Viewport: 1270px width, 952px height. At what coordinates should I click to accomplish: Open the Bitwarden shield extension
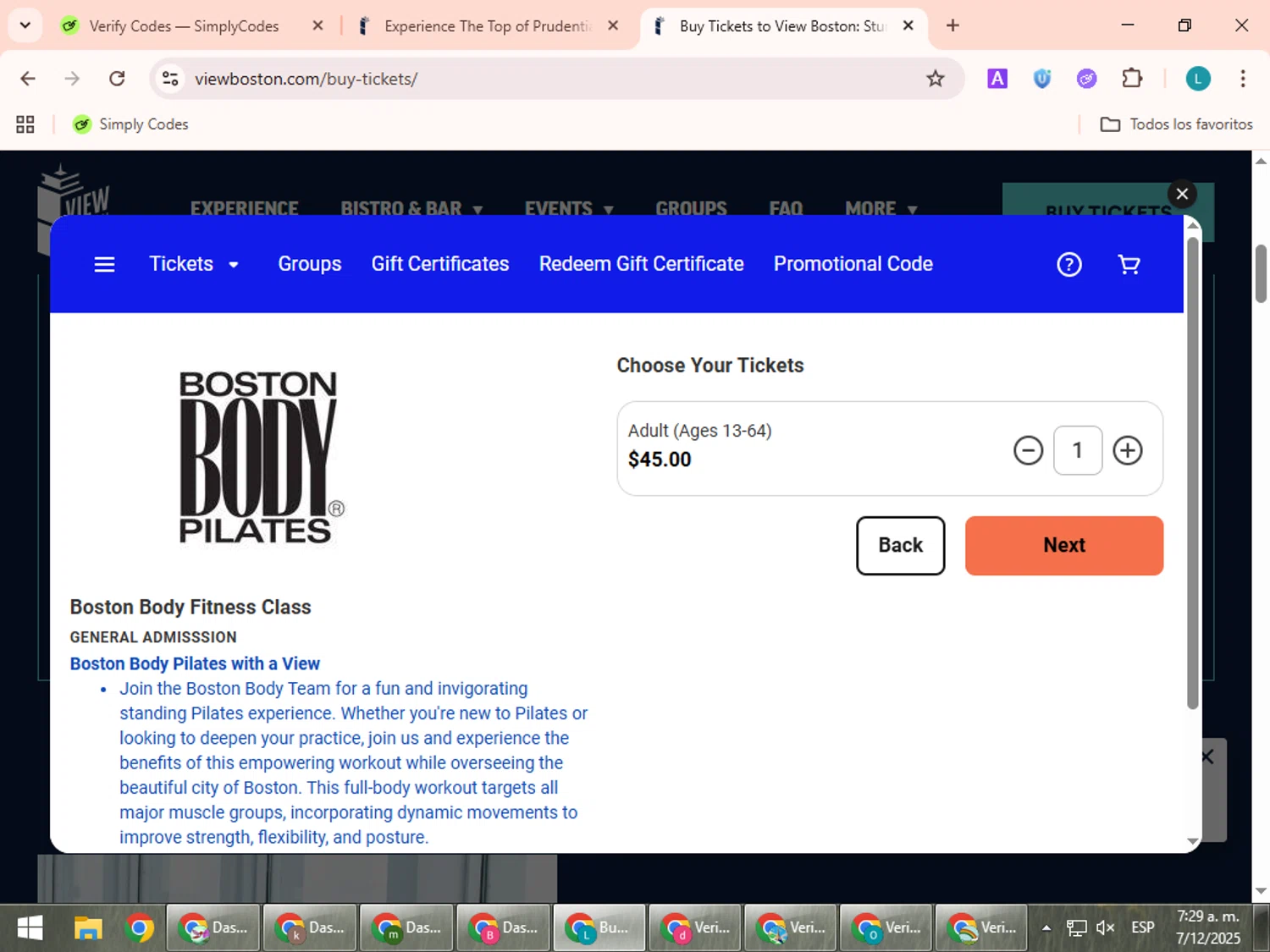click(x=1042, y=79)
